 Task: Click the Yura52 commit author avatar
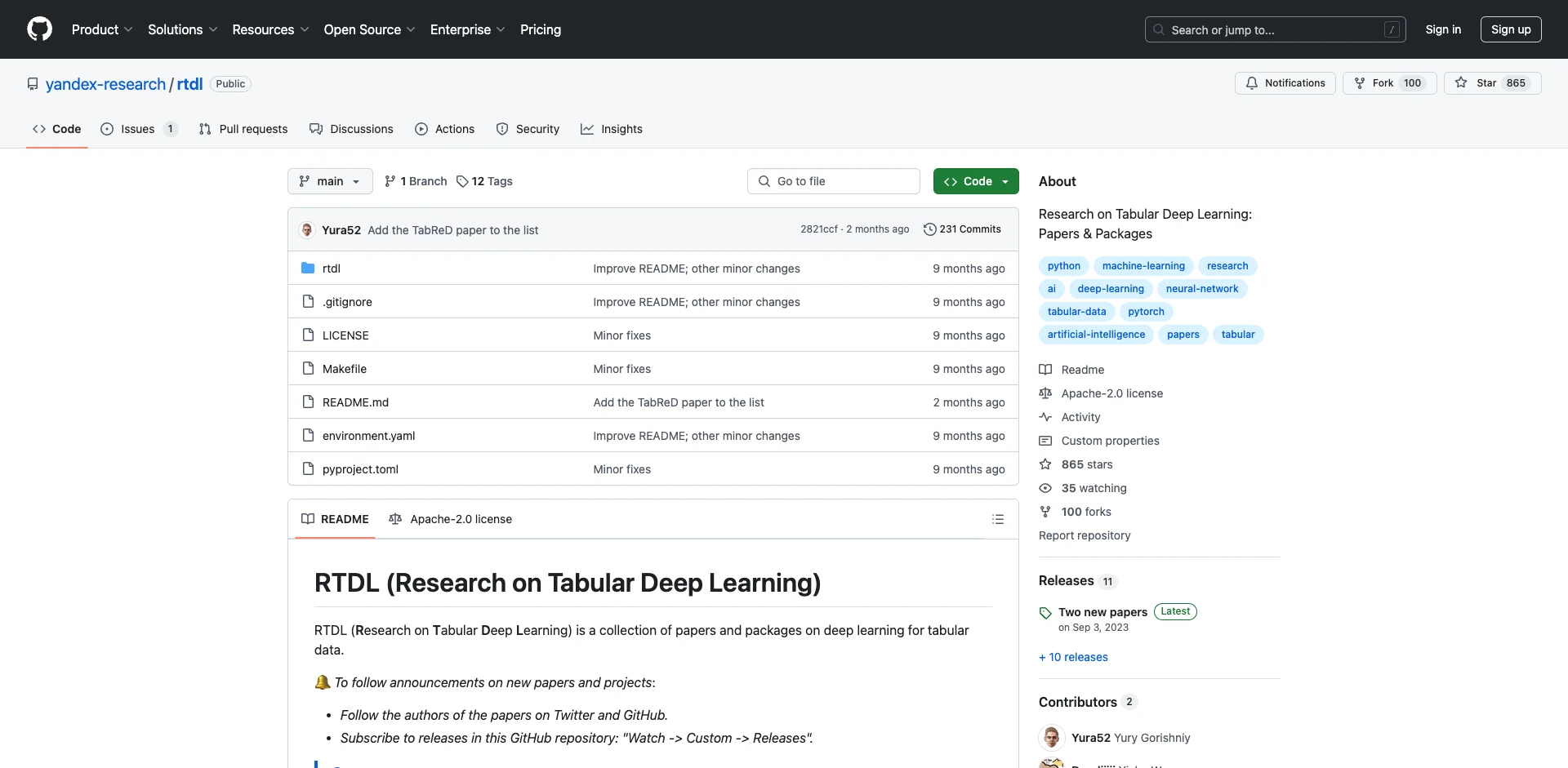pos(307,230)
